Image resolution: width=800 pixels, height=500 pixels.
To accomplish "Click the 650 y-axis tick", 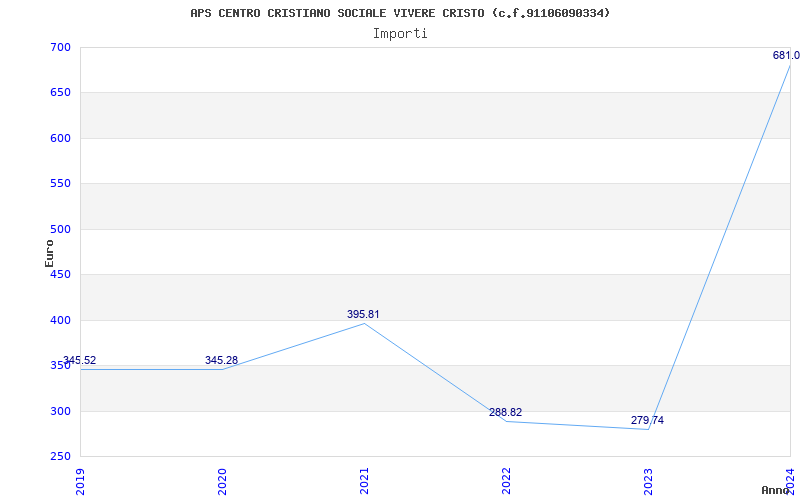I will tap(60, 93).
